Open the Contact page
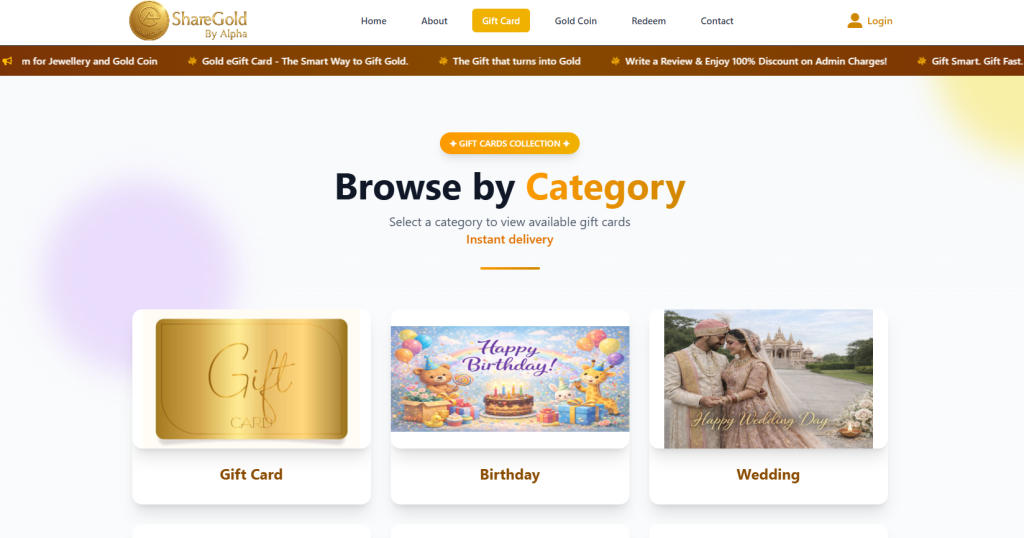This screenshot has height=538, width=1024. point(716,21)
